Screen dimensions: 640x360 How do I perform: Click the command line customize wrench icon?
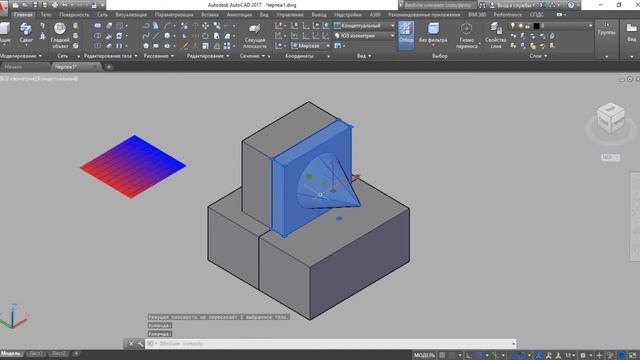tap(140, 344)
